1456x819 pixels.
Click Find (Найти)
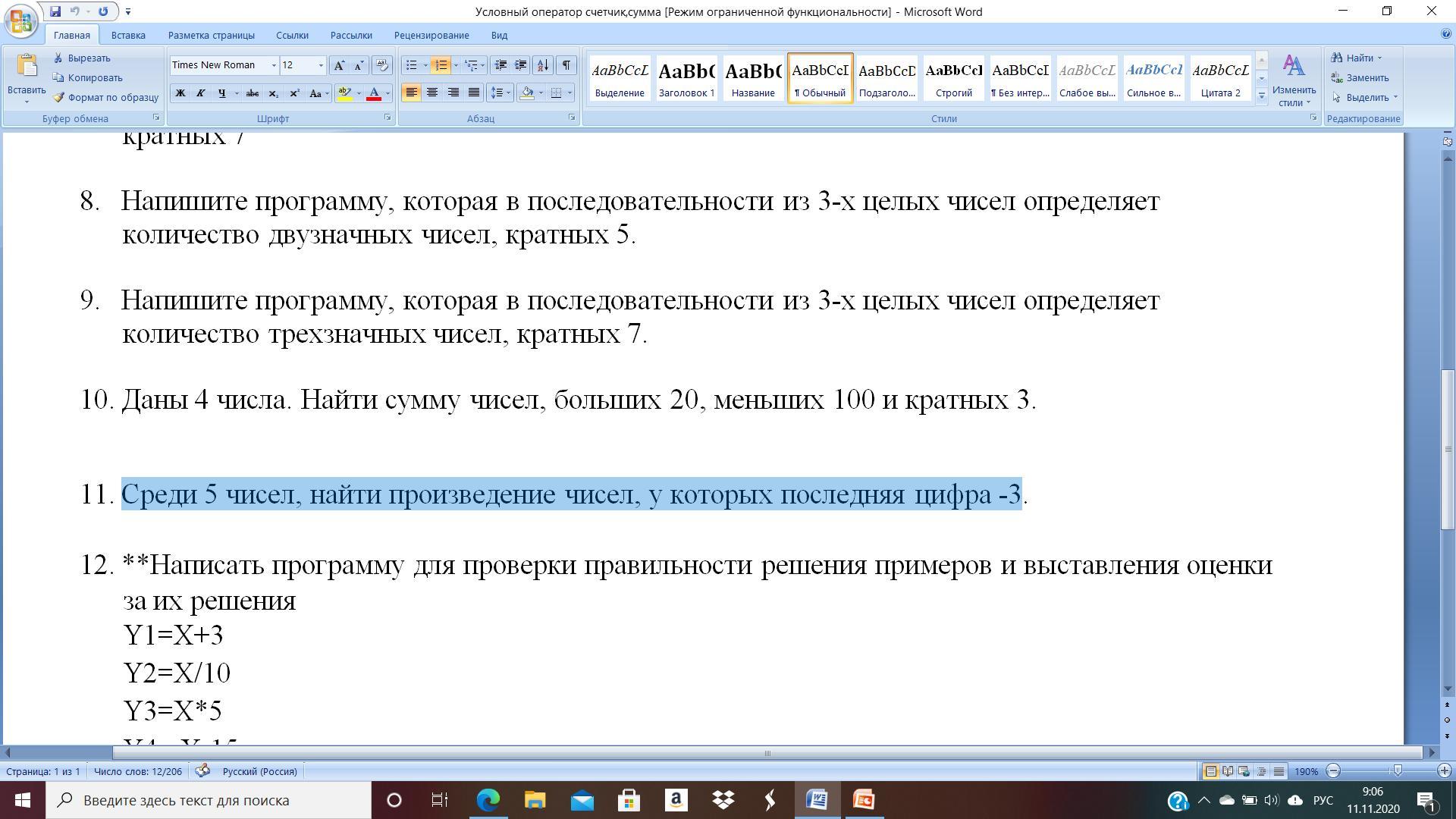pos(1357,58)
